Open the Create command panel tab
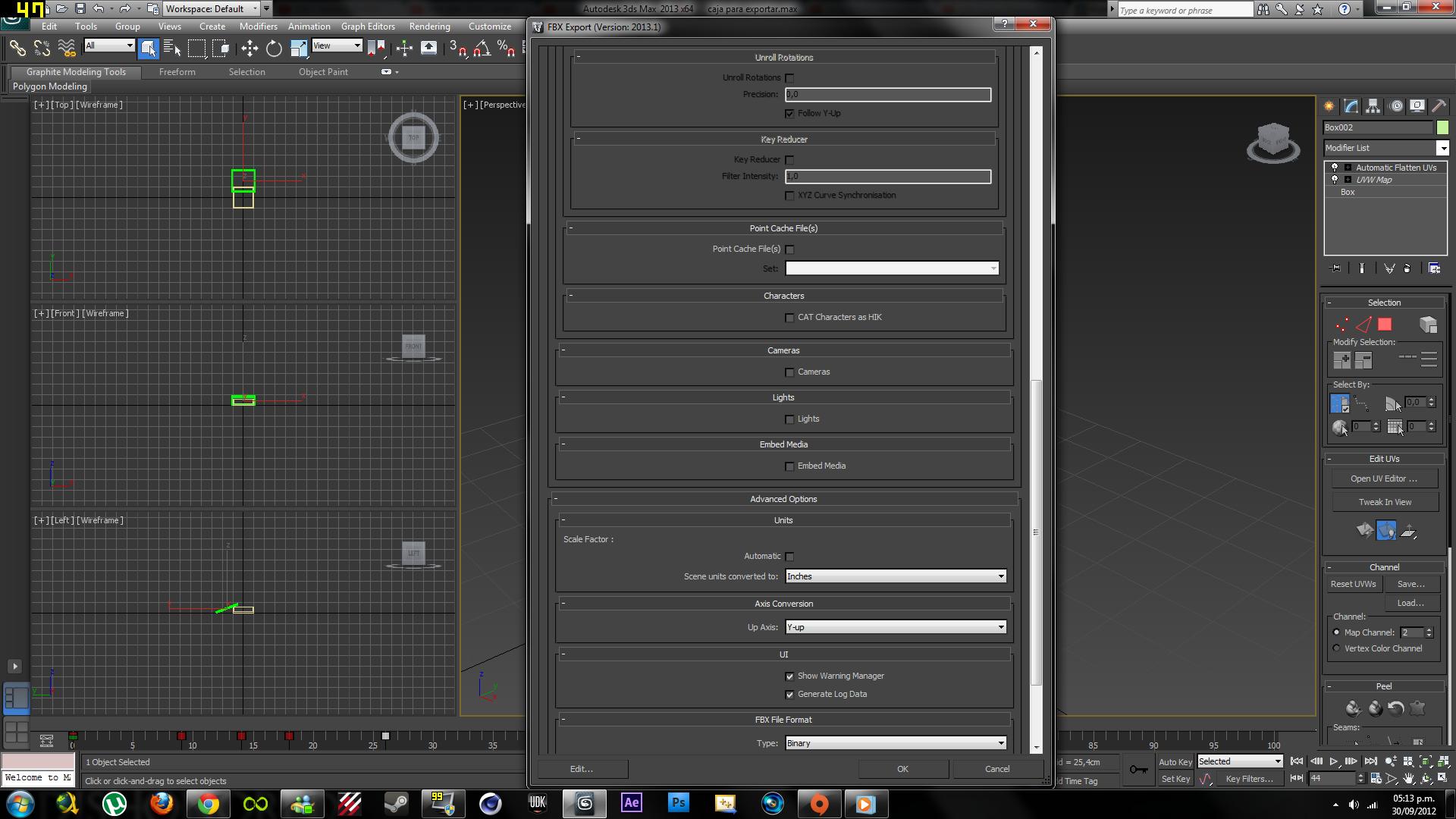 [1329, 106]
